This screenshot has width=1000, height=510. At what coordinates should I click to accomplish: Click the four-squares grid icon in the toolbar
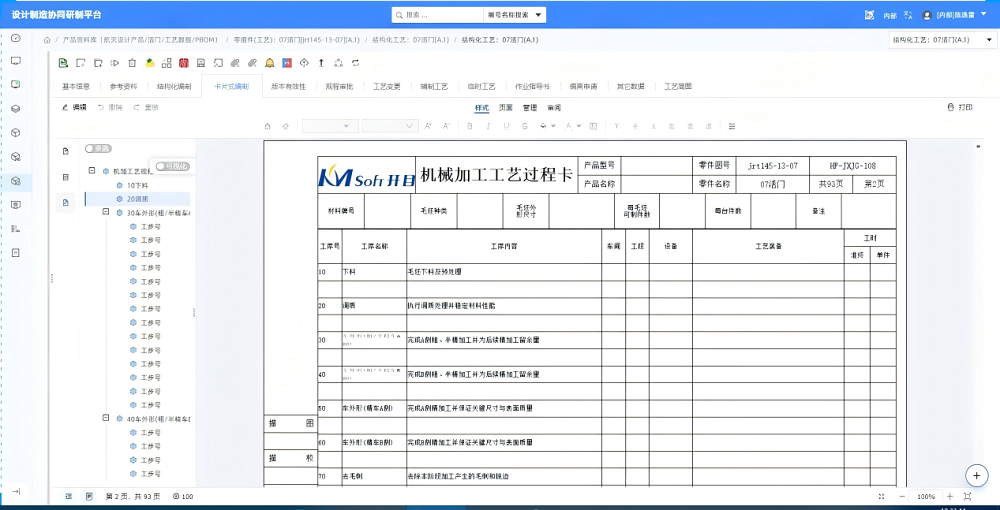[166, 63]
